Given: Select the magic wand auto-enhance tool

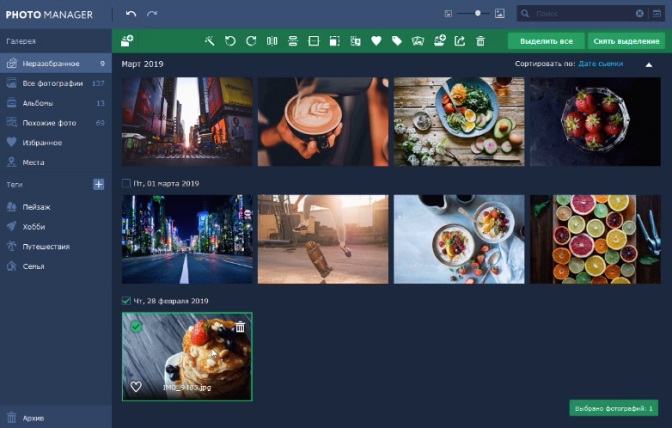Looking at the screenshot, I should click(210, 41).
